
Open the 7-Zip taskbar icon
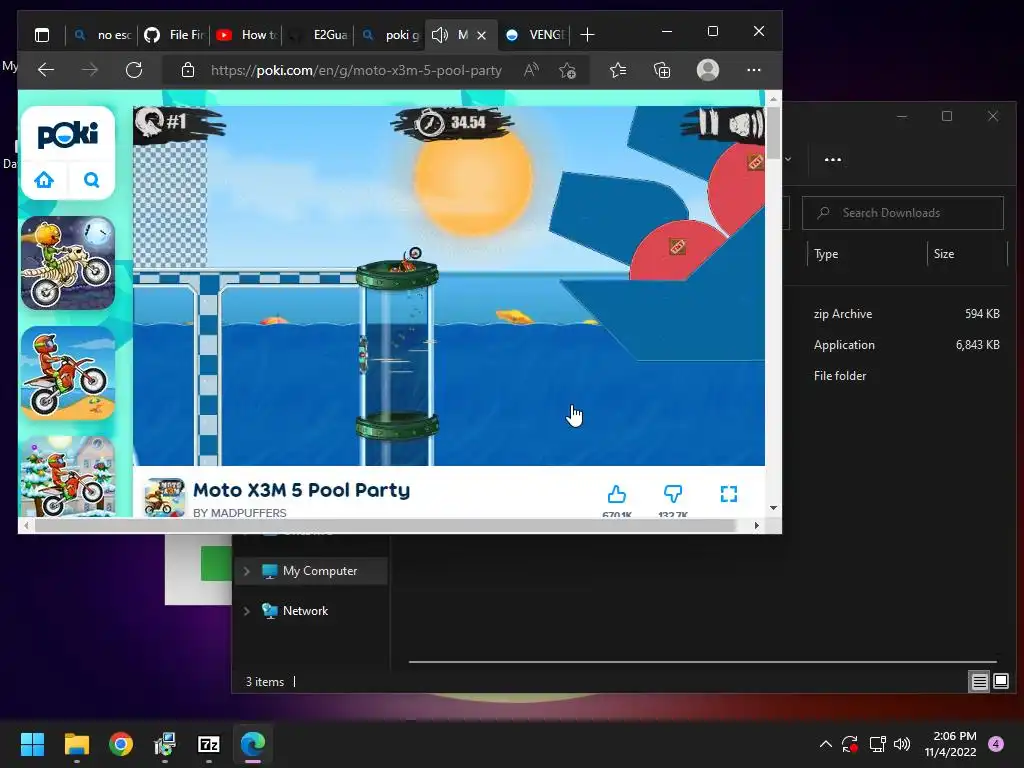click(209, 744)
